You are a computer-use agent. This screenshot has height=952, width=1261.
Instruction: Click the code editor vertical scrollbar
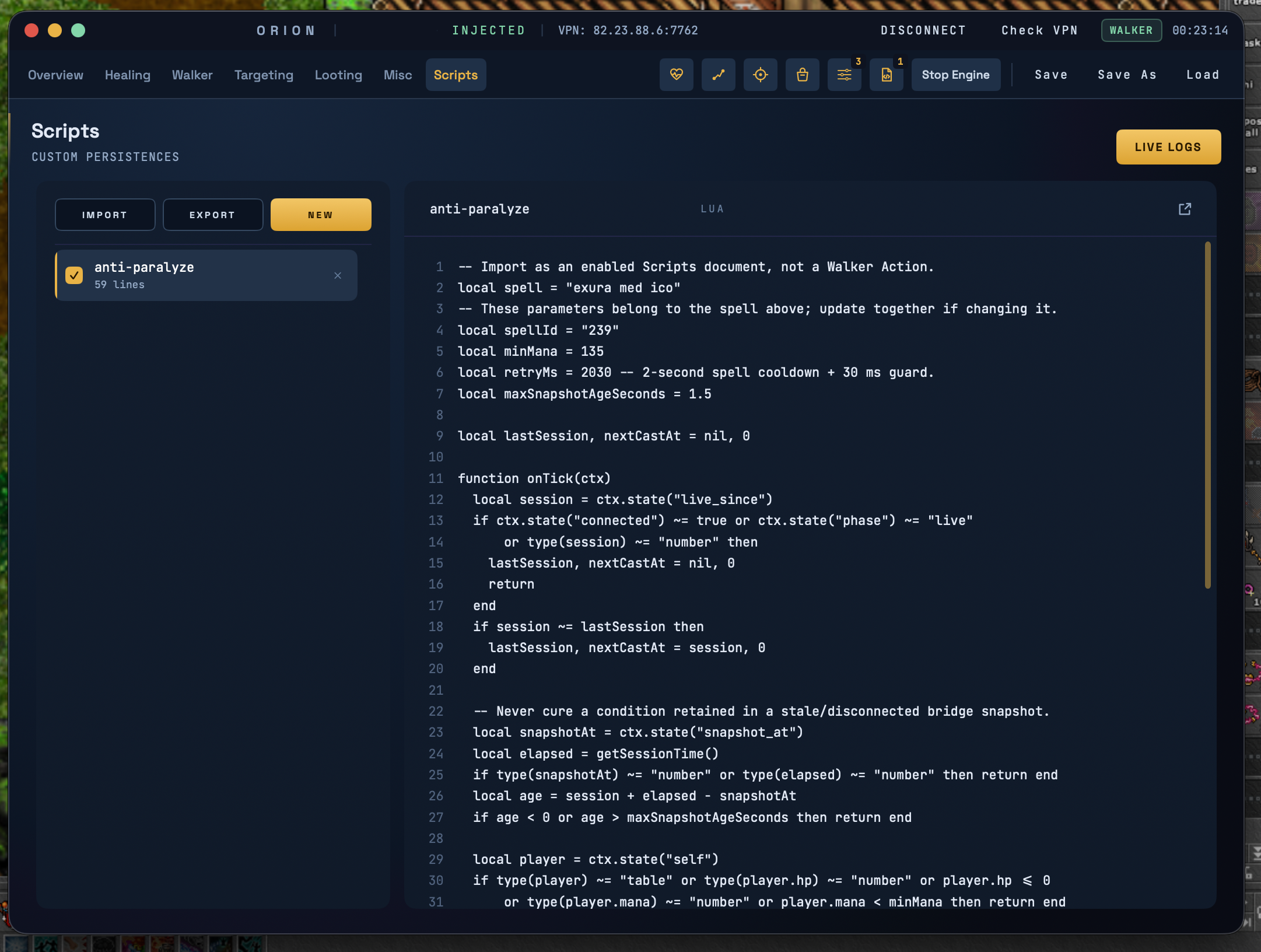pyautogui.click(x=1207, y=415)
